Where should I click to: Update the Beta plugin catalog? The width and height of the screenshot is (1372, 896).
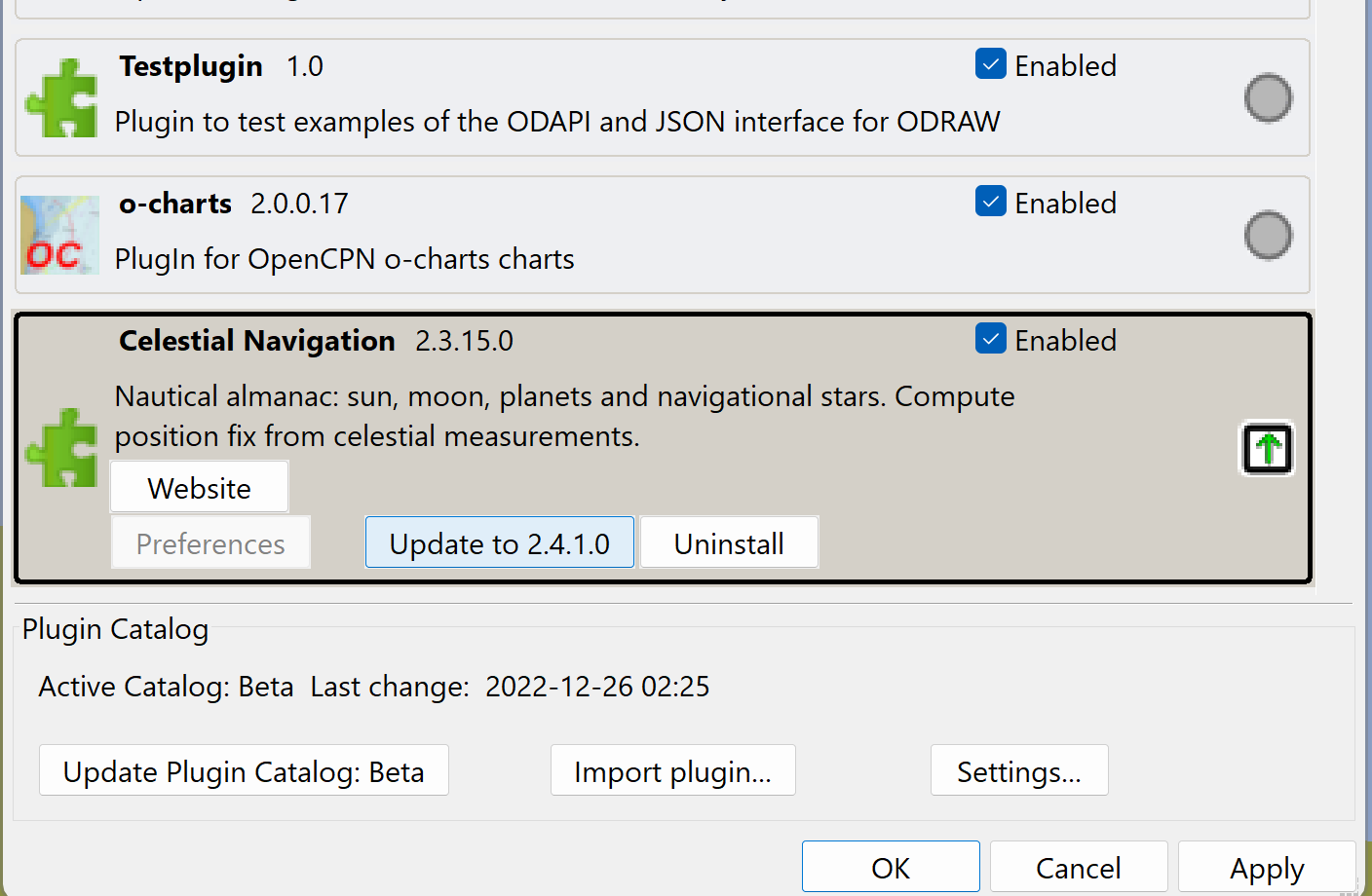tap(243, 769)
